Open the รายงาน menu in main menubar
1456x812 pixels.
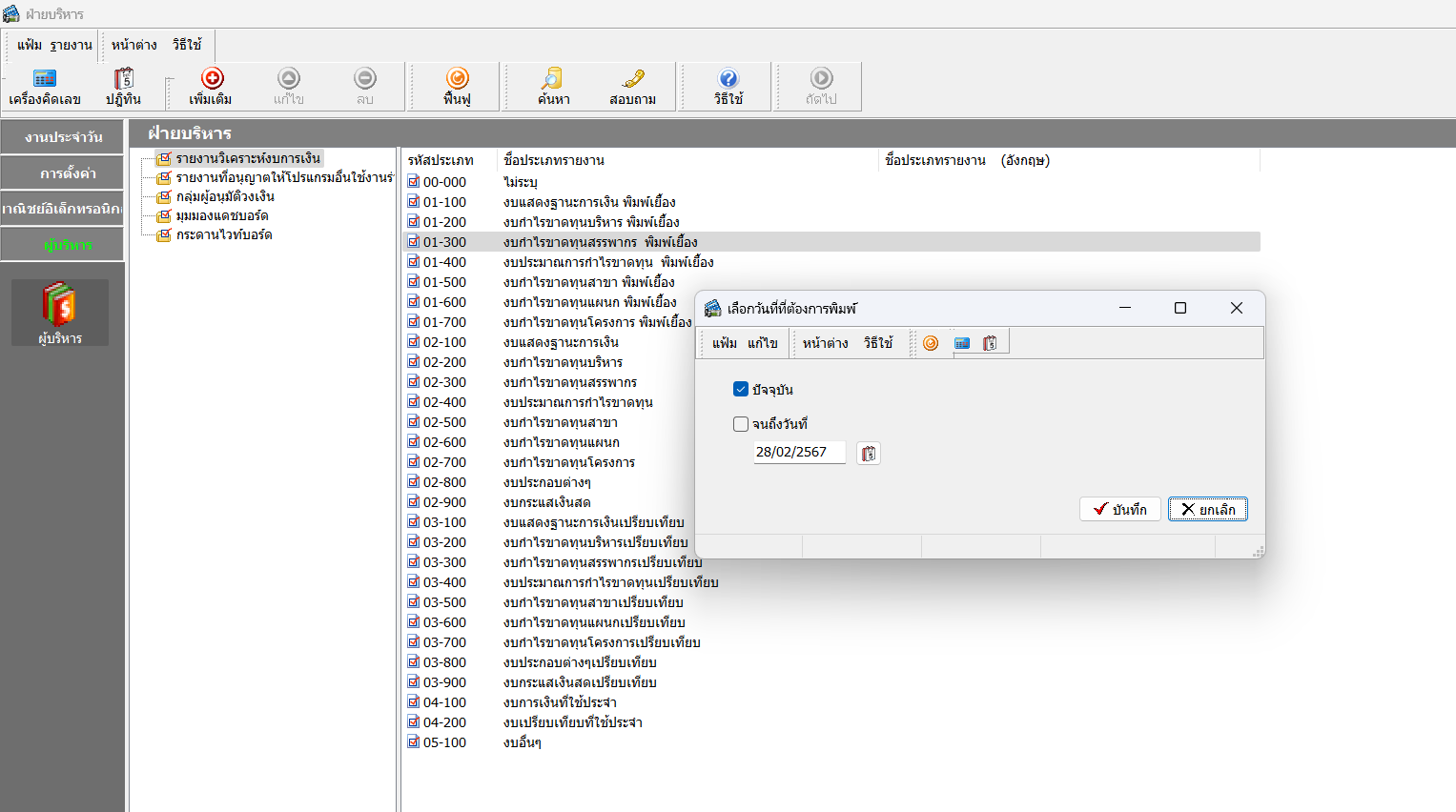click(x=72, y=45)
